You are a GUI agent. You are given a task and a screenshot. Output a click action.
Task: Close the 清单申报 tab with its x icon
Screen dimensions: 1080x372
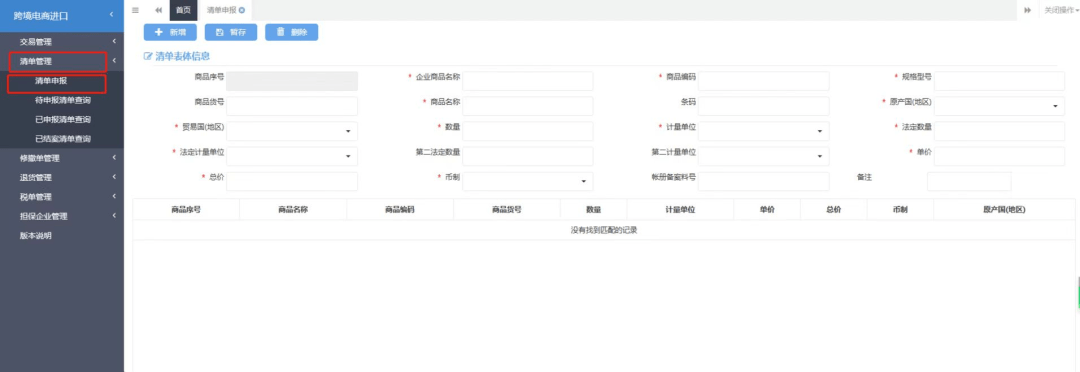[x=242, y=10]
